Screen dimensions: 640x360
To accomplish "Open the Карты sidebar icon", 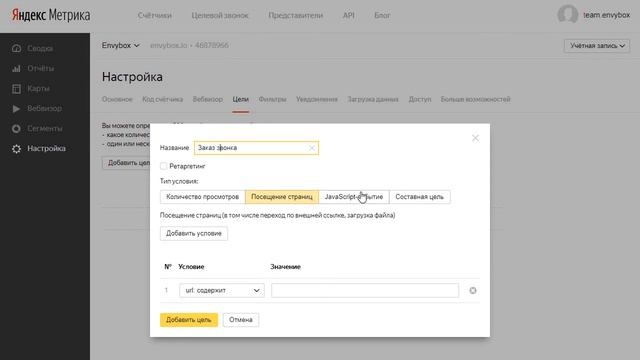I will pos(16,89).
